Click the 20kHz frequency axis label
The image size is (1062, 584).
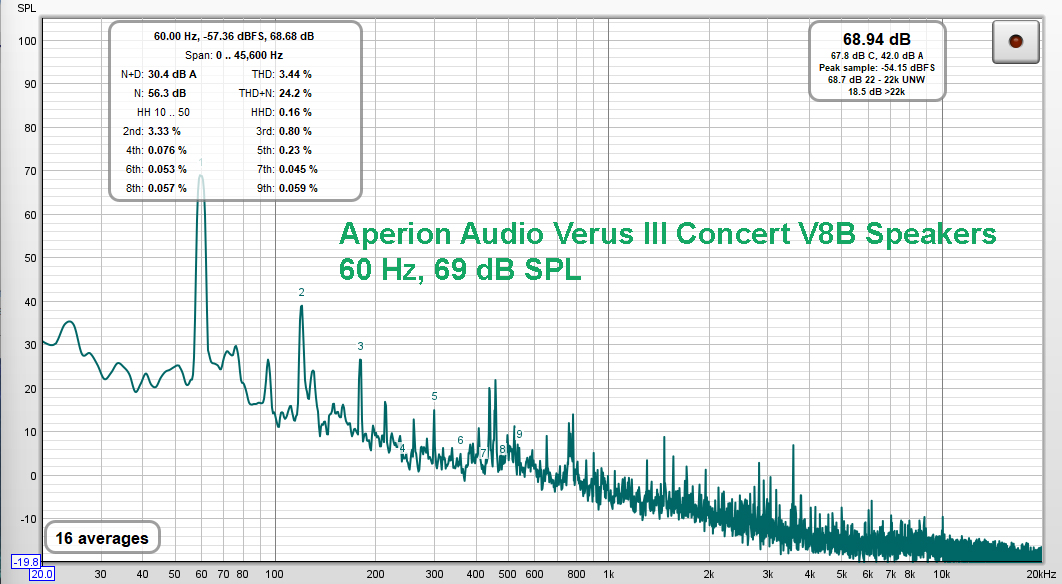pos(1039,574)
